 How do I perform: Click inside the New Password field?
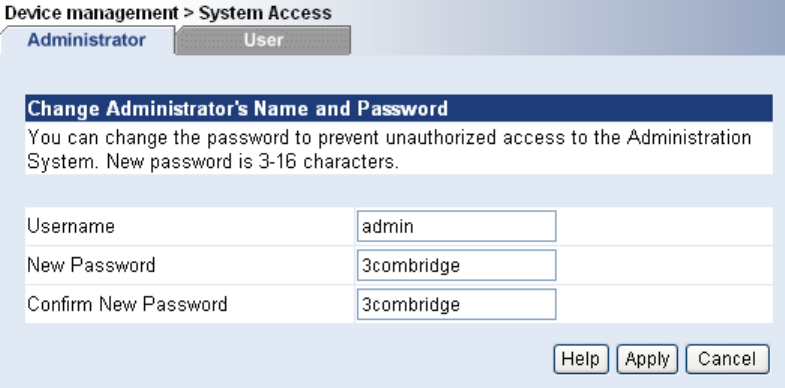(x=456, y=265)
